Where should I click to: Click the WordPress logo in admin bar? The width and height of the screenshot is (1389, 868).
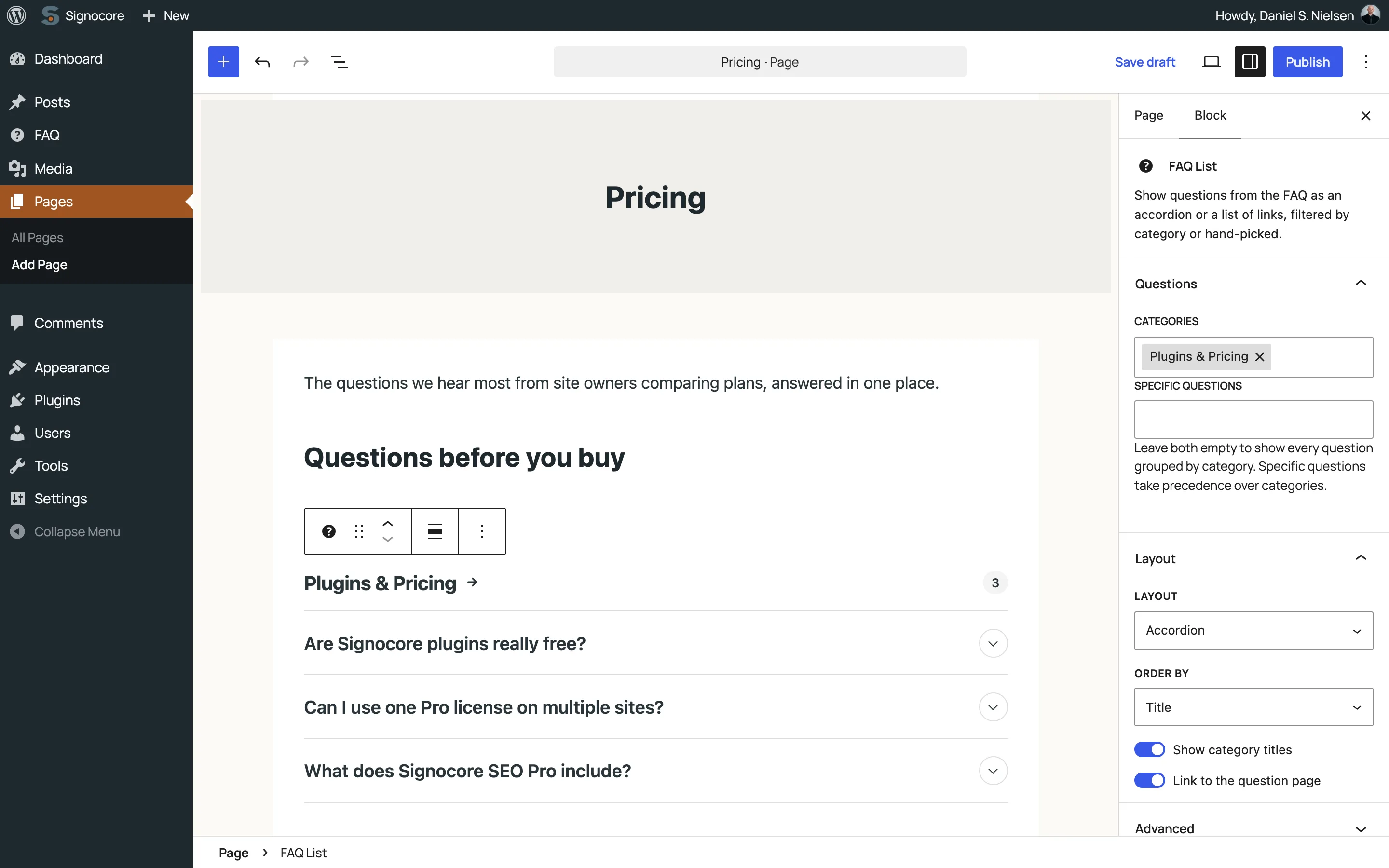16,15
